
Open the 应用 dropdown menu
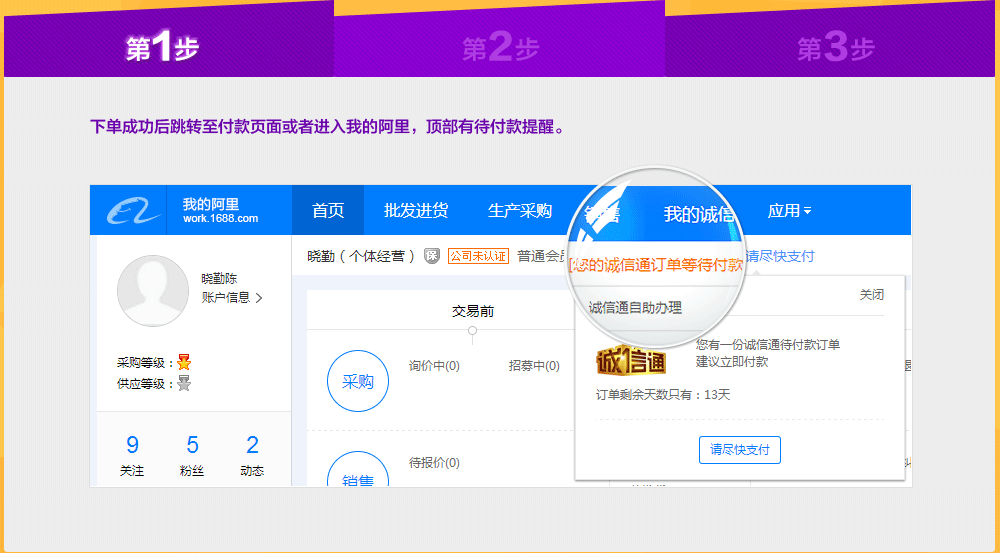(789, 211)
